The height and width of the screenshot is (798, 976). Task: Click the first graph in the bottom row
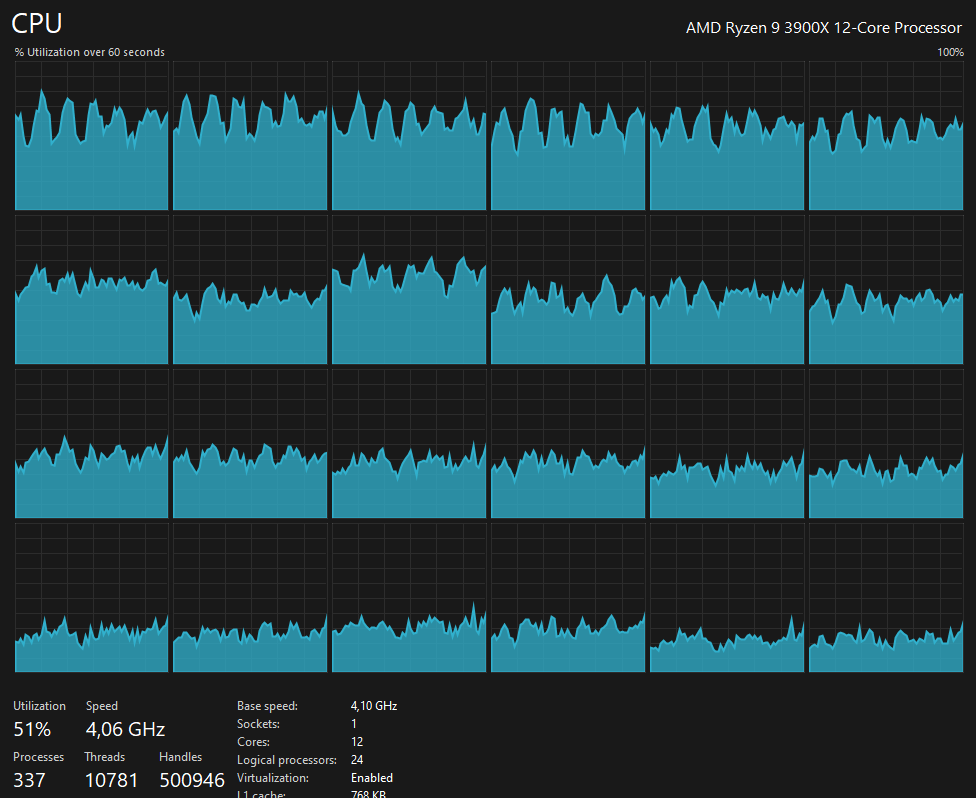(x=91, y=598)
